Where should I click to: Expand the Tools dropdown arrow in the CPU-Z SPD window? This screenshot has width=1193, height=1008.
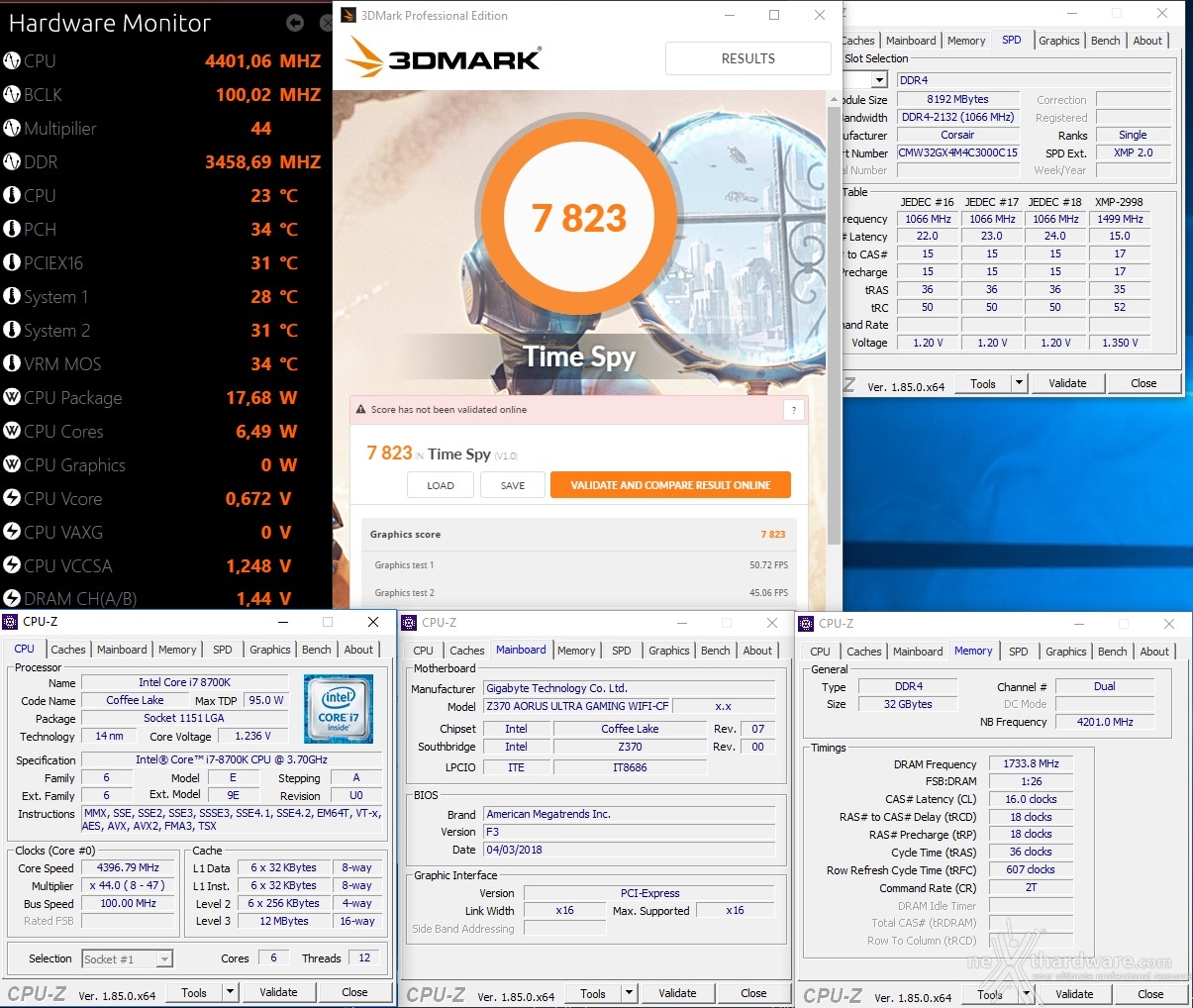(x=1019, y=383)
